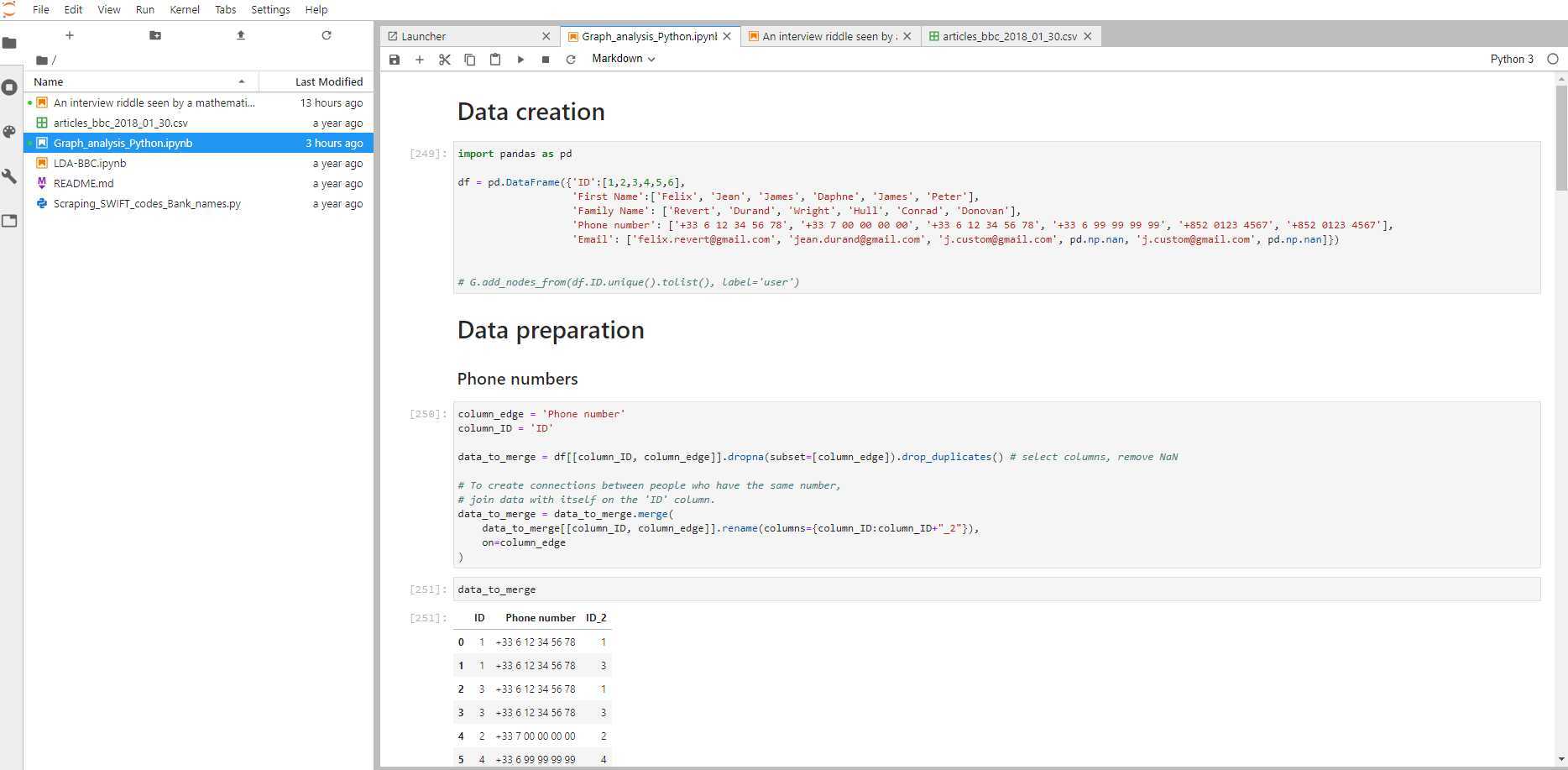Open the cell type Markdown dropdown
The height and width of the screenshot is (770, 1568).
click(623, 59)
